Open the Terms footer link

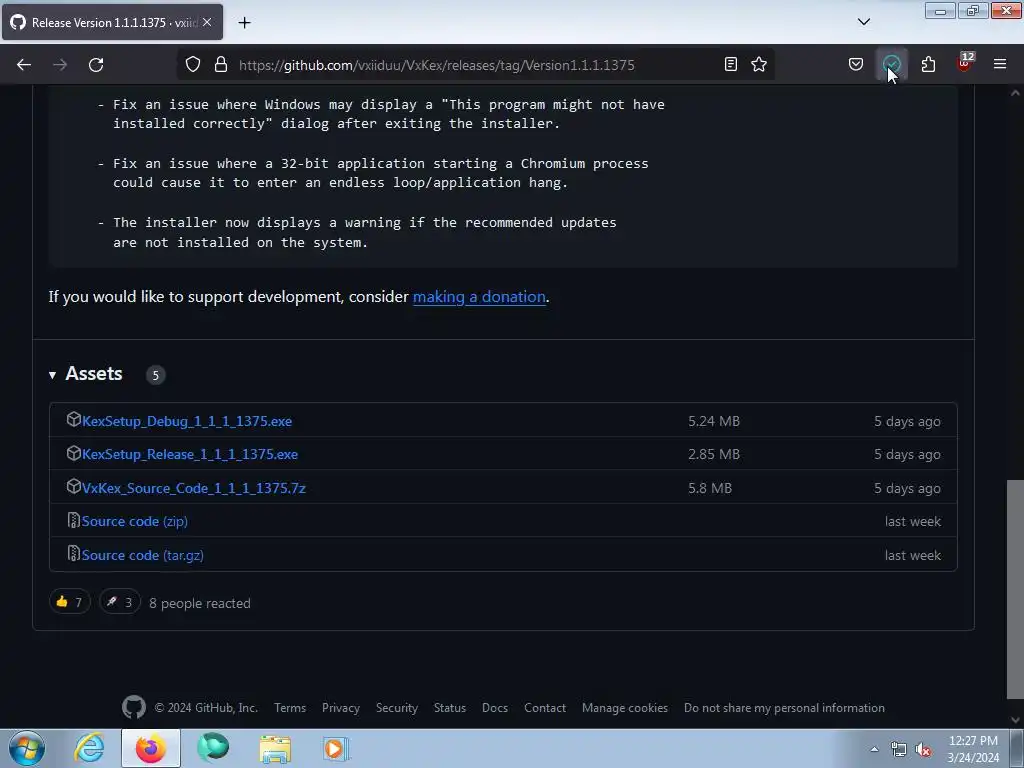290,708
